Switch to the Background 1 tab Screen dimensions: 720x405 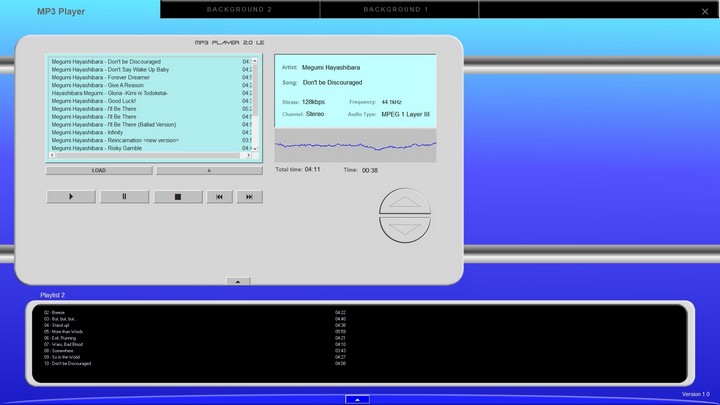(x=396, y=9)
